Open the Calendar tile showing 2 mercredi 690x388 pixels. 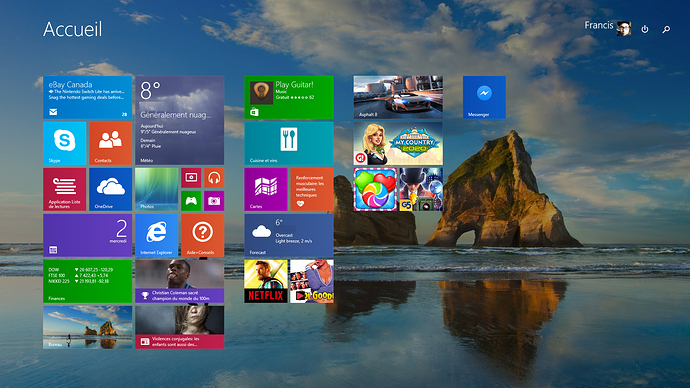[x=88, y=235]
